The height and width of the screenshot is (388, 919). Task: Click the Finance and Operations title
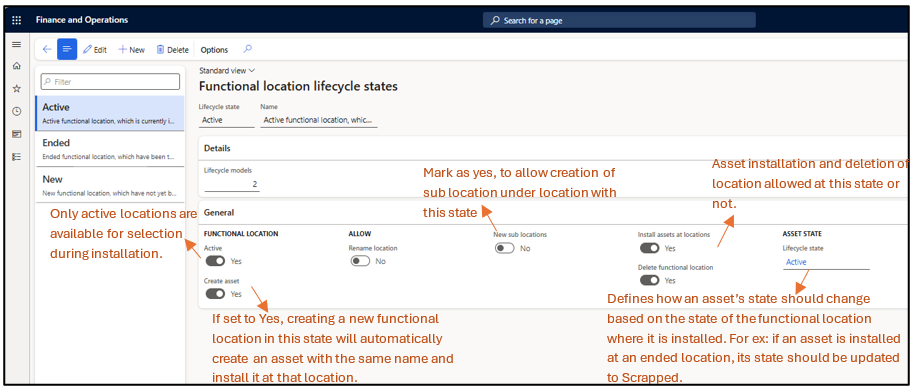pyautogui.click(x=81, y=20)
